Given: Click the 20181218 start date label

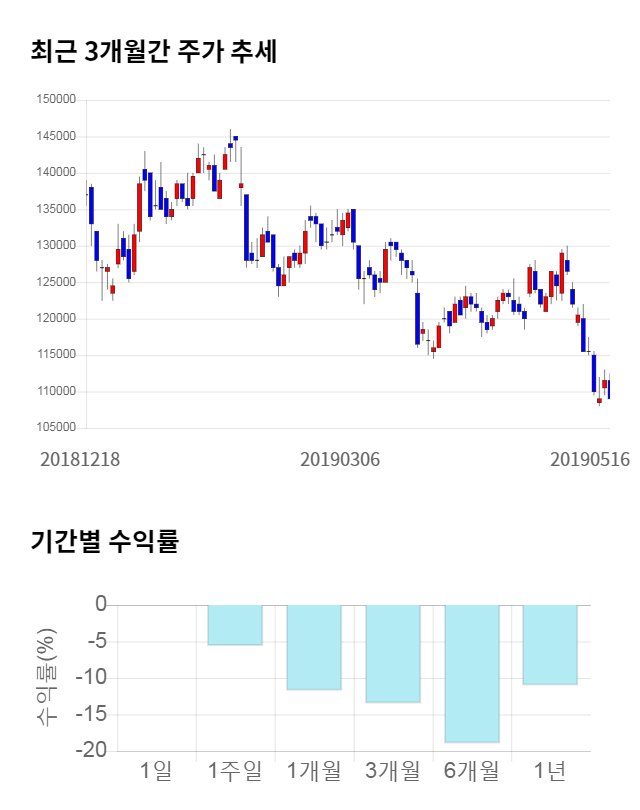Looking at the screenshot, I should [x=80, y=459].
